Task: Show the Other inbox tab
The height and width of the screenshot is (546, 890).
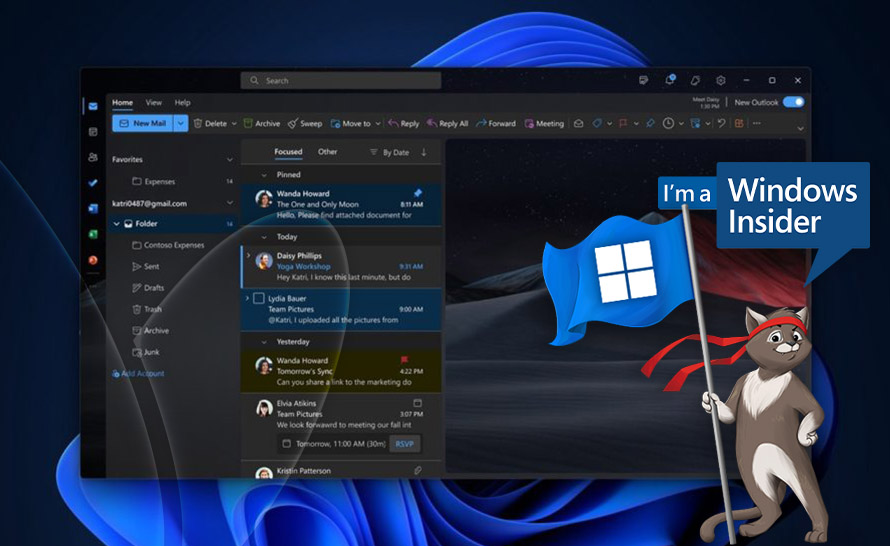Action: pos(328,152)
